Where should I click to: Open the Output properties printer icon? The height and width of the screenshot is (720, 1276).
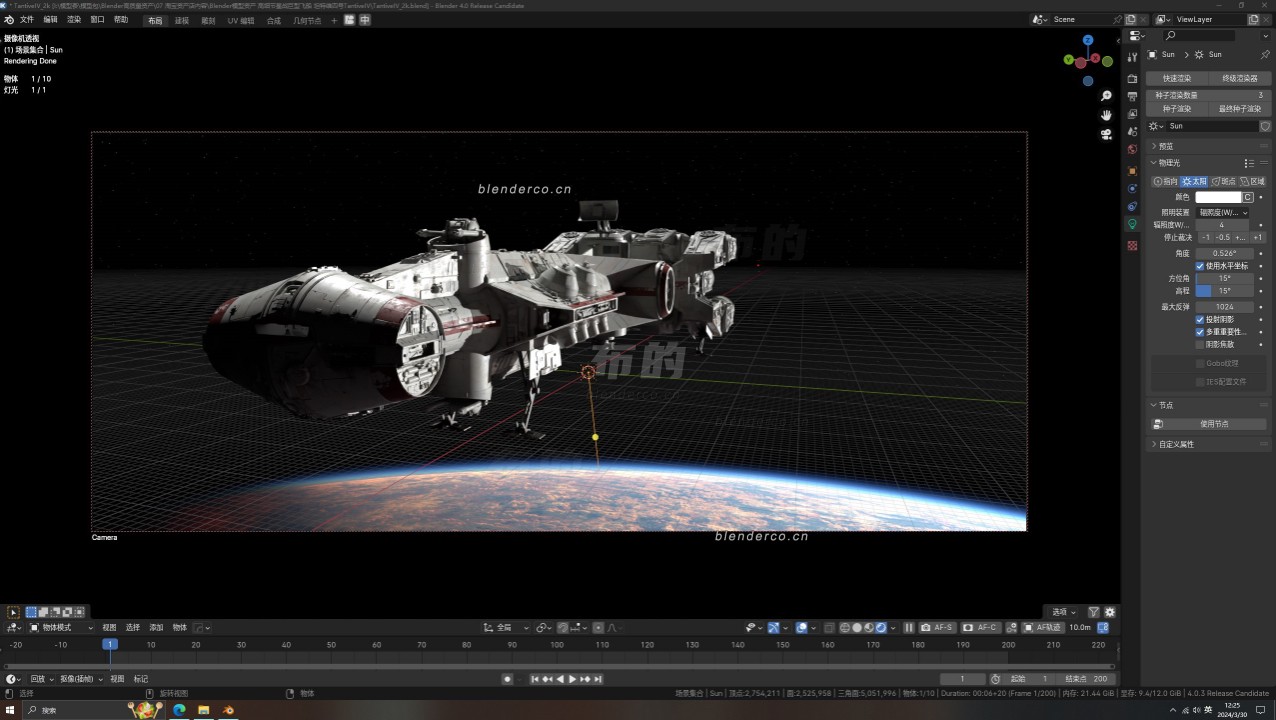pos(1132,96)
